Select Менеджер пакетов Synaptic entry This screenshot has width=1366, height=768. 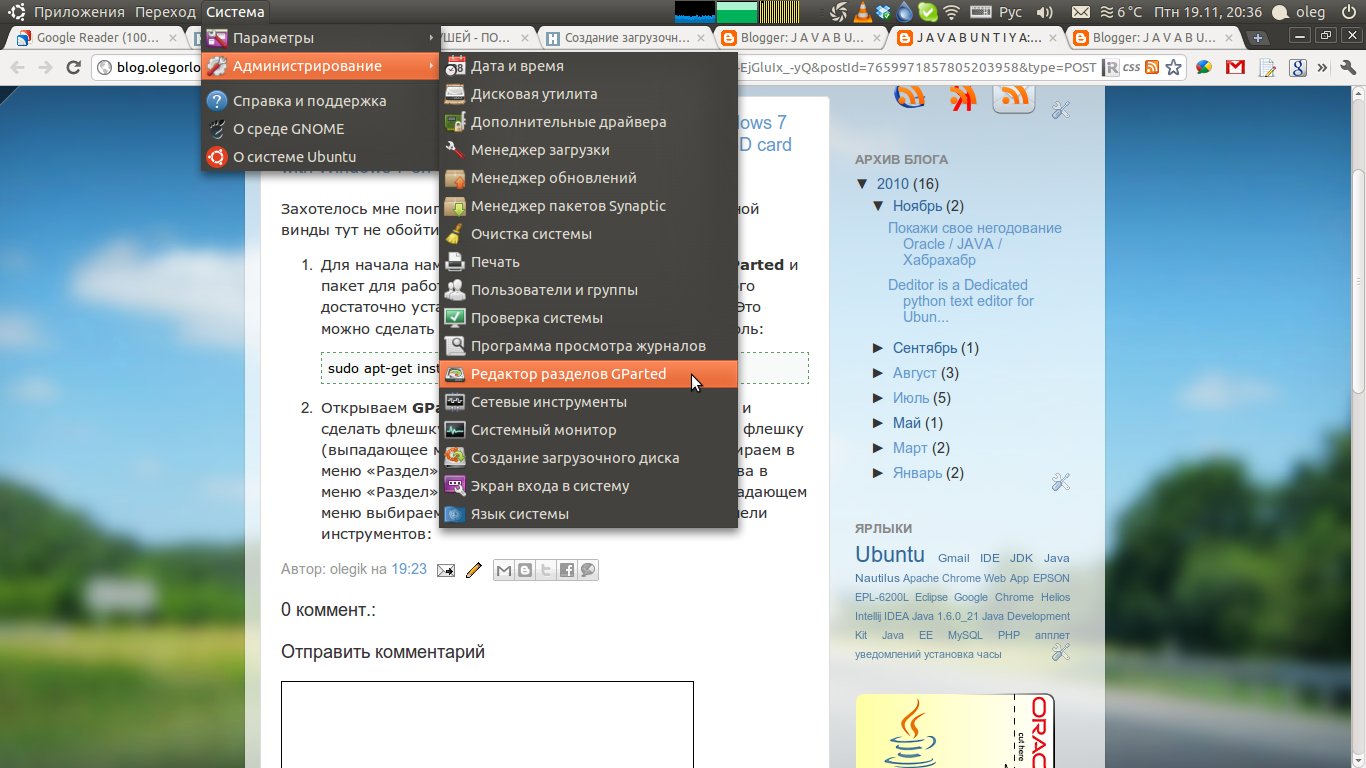588,206
